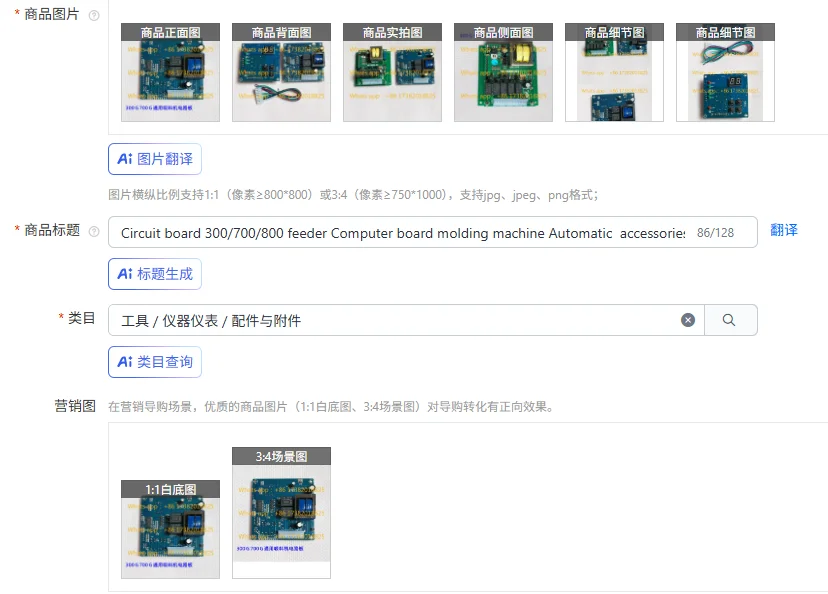This screenshot has width=828, height=594.
Task: Click the 86/128 character counter
Action: tap(715, 233)
